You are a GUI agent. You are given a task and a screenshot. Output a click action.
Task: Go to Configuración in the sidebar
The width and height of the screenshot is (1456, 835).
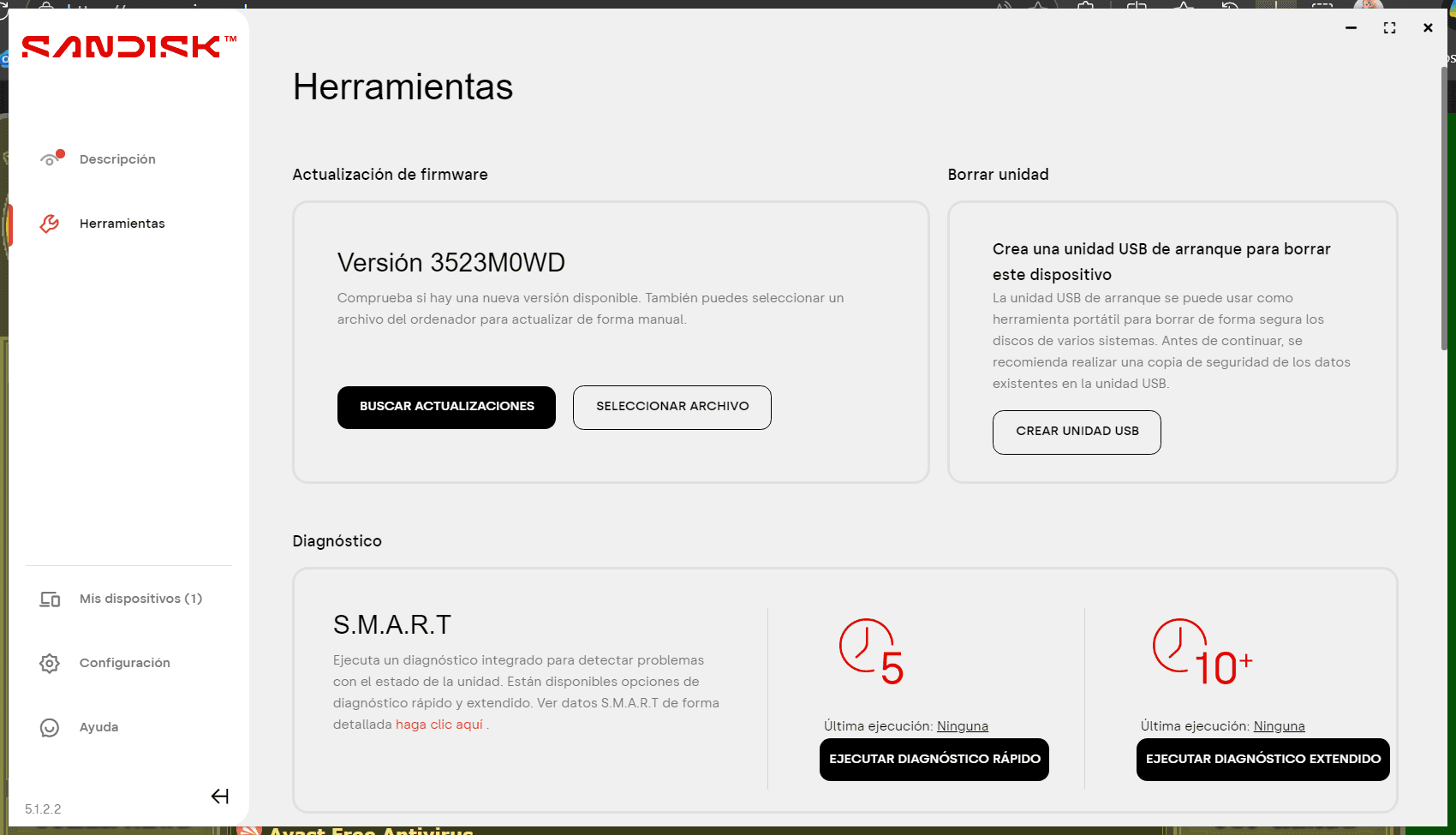124,663
